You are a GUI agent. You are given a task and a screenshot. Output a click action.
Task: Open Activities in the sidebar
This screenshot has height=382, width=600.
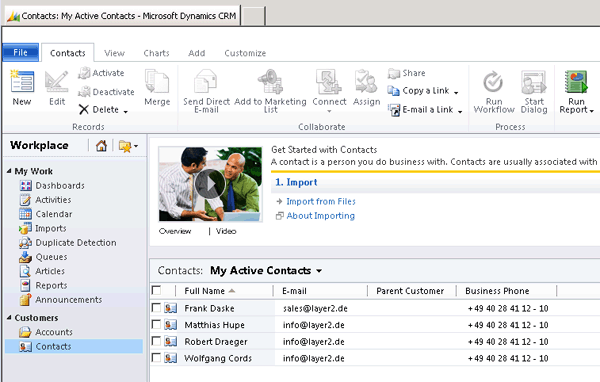(45, 200)
